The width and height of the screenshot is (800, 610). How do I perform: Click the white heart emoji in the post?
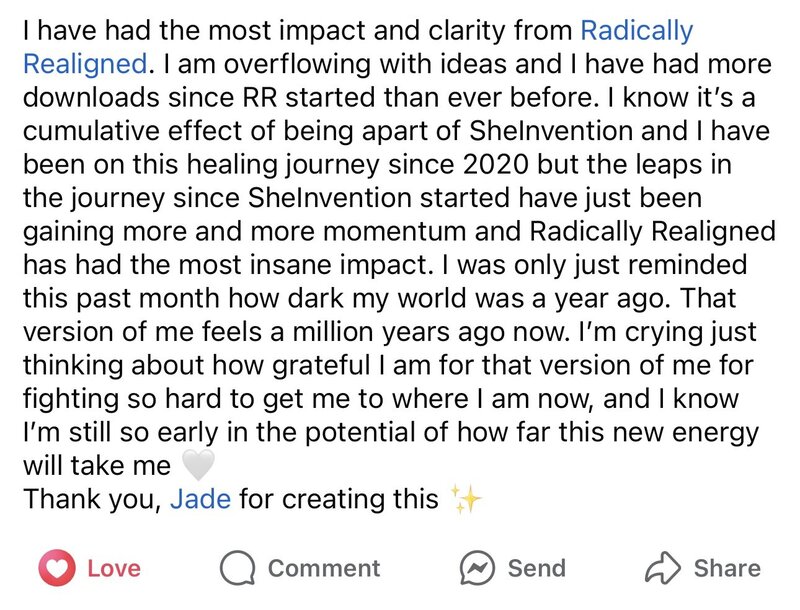(198, 465)
